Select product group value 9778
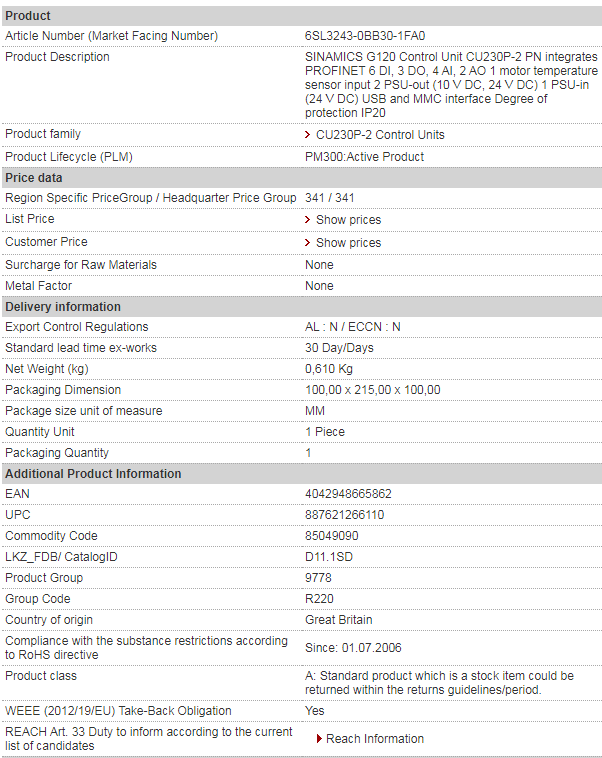Screen dimensions: 602x758 point(318,578)
